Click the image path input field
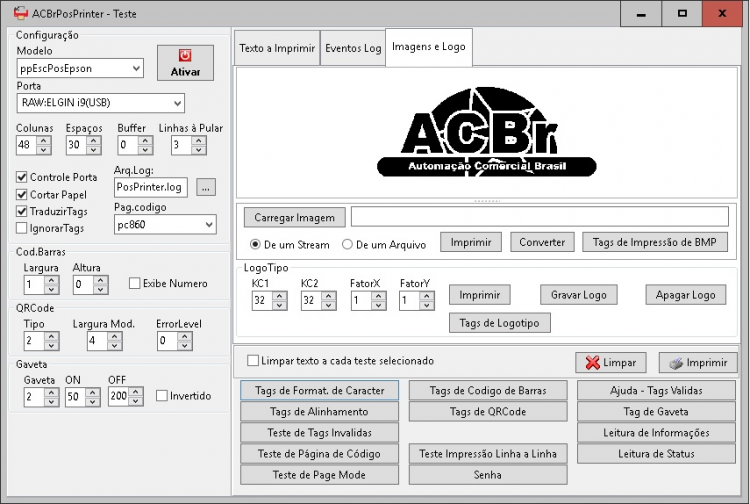 tap(540, 217)
